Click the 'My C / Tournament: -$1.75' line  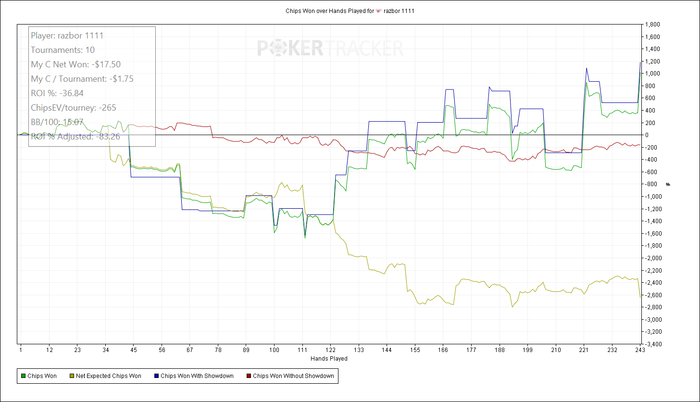point(82,79)
